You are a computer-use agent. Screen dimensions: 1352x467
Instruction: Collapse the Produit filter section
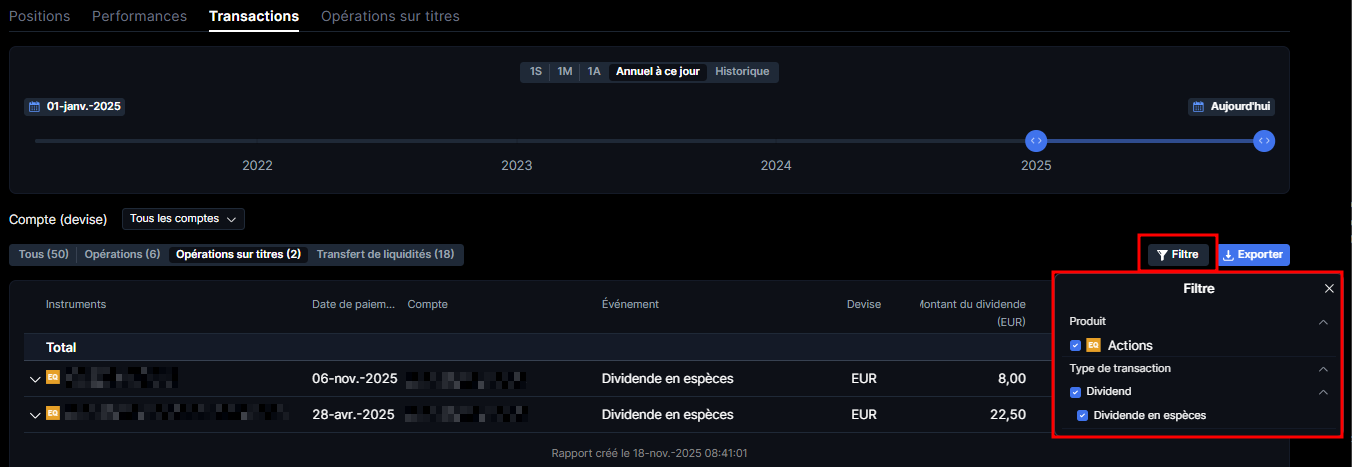coord(1323,322)
